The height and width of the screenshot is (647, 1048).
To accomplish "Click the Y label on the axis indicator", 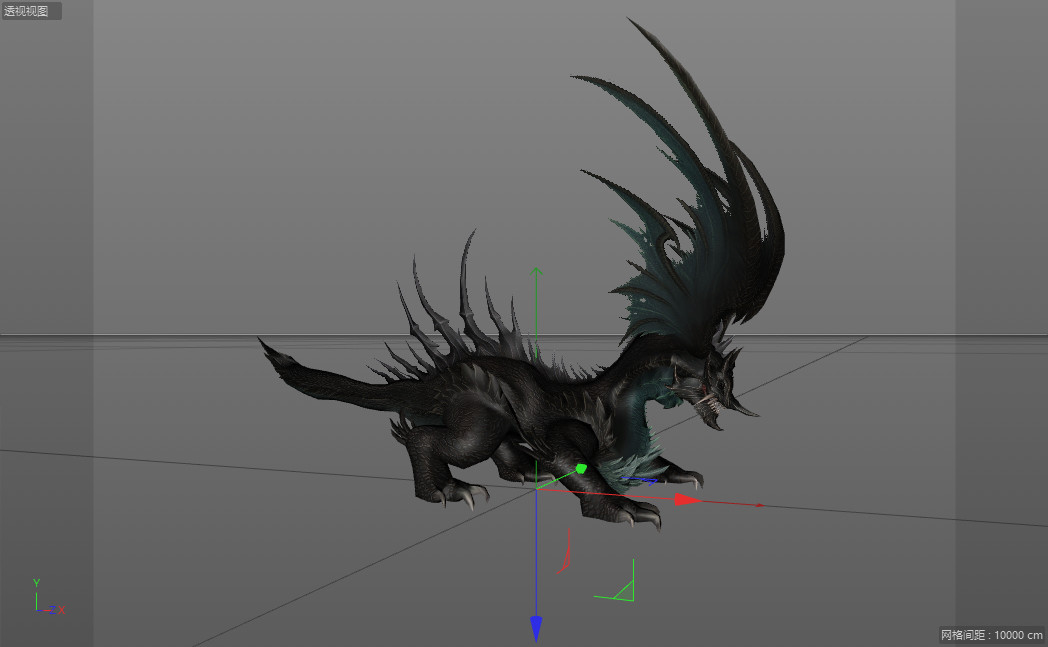I will coord(36,581).
